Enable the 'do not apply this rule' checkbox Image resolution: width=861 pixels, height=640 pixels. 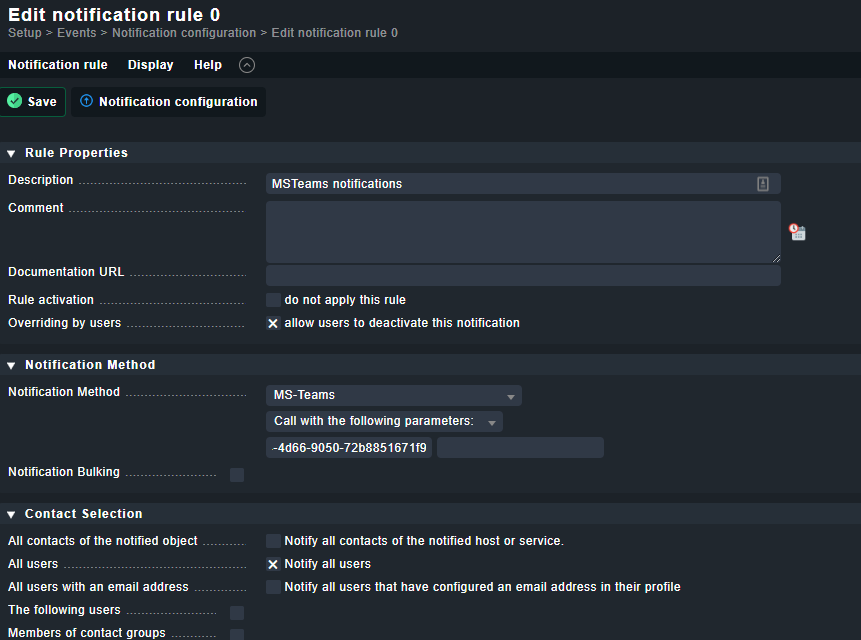273,300
